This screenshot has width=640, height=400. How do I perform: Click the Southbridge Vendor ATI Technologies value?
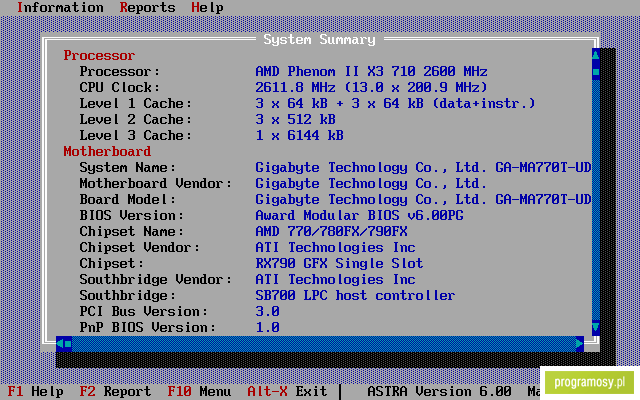click(x=336, y=279)
